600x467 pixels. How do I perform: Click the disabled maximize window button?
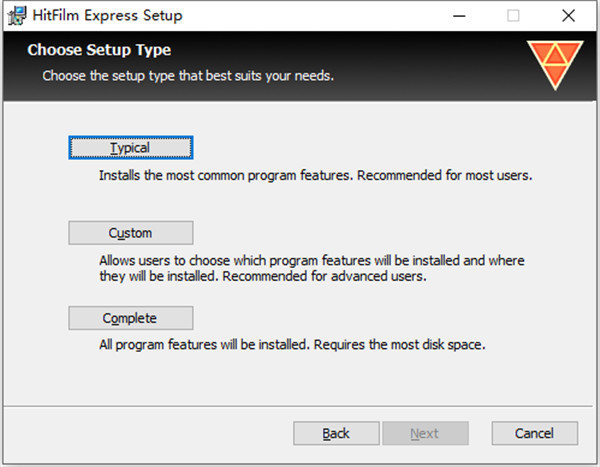(x=513, y=16)
